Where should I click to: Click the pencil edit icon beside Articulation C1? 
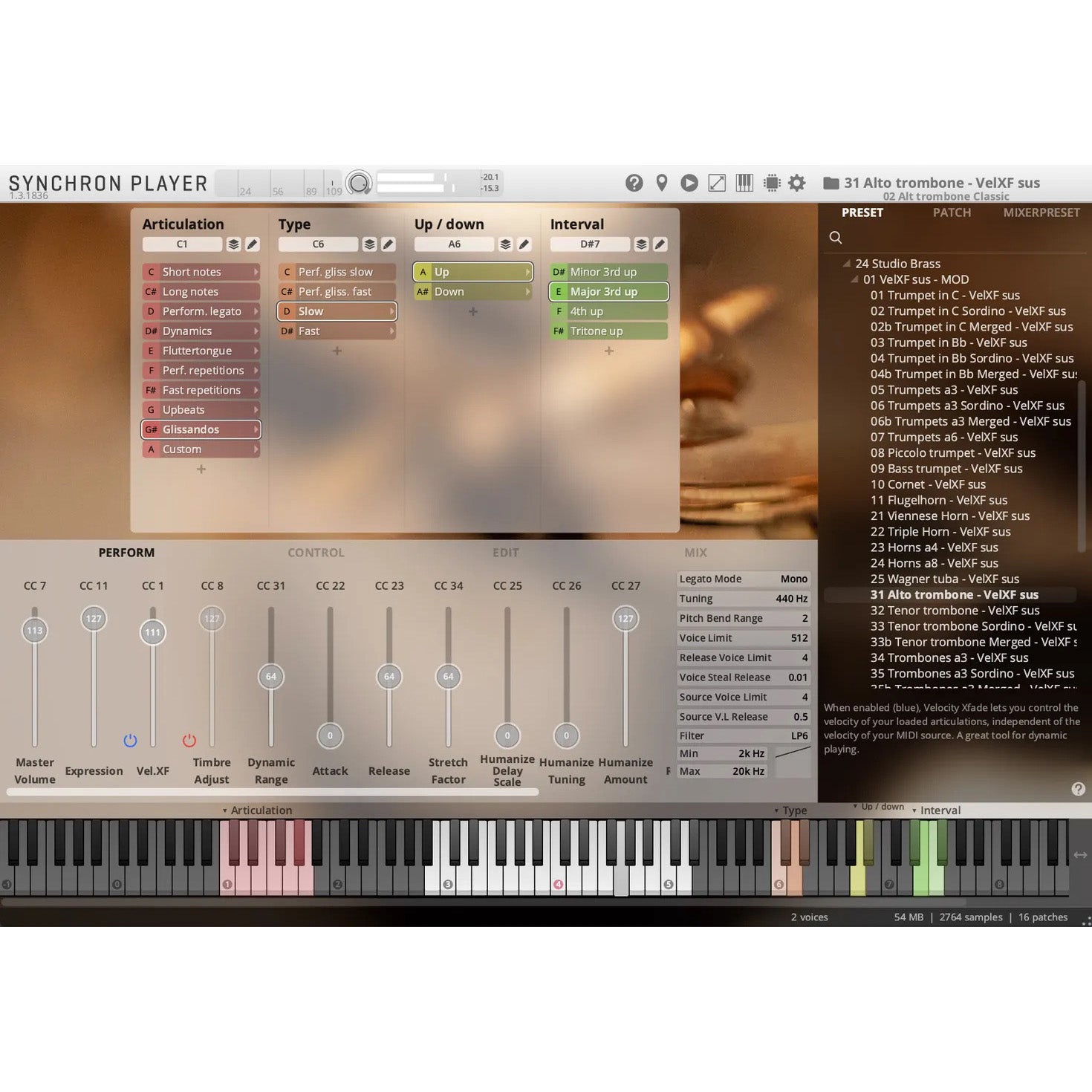click(253, 244)
